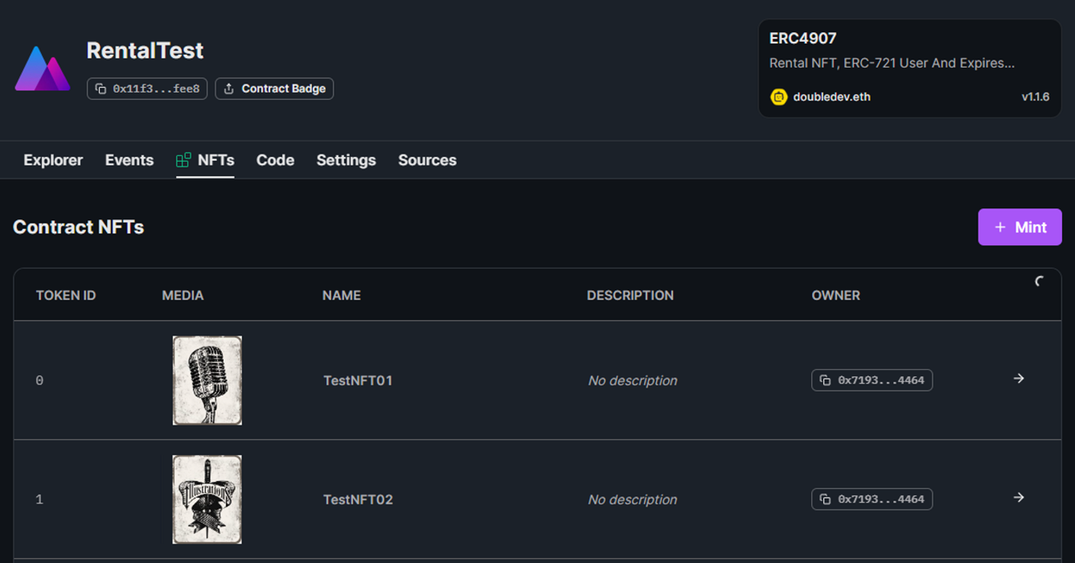
Task: Open the Contract Badge share button
Action: 274,89
